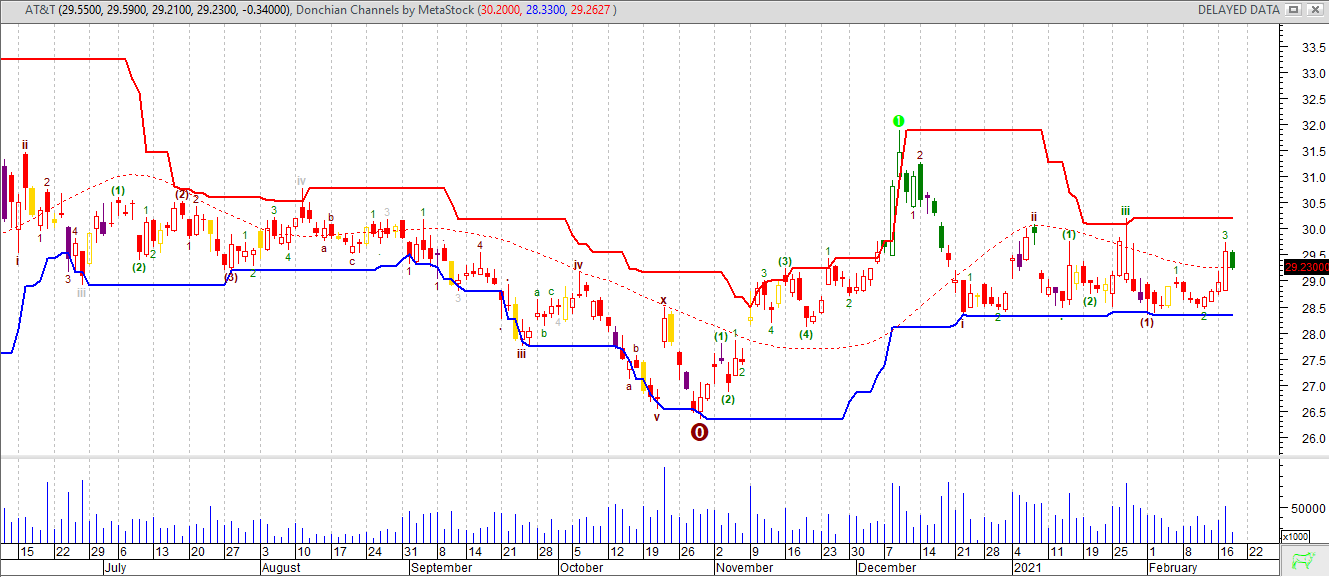Click the 22 date label at axis end
This screenshot has width=1329, height=577.
click(x=1256, y=552)
